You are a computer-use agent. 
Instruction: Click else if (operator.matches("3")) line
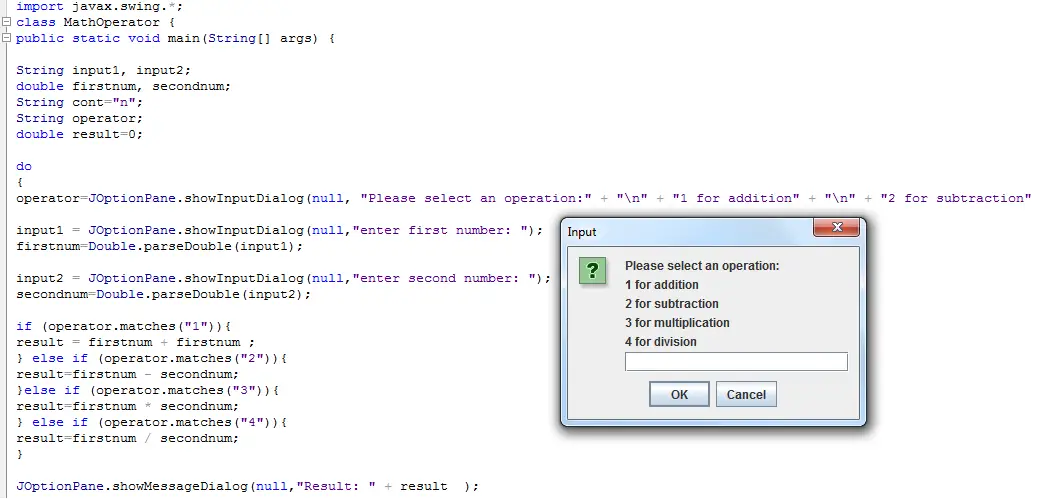pos(147,390)
